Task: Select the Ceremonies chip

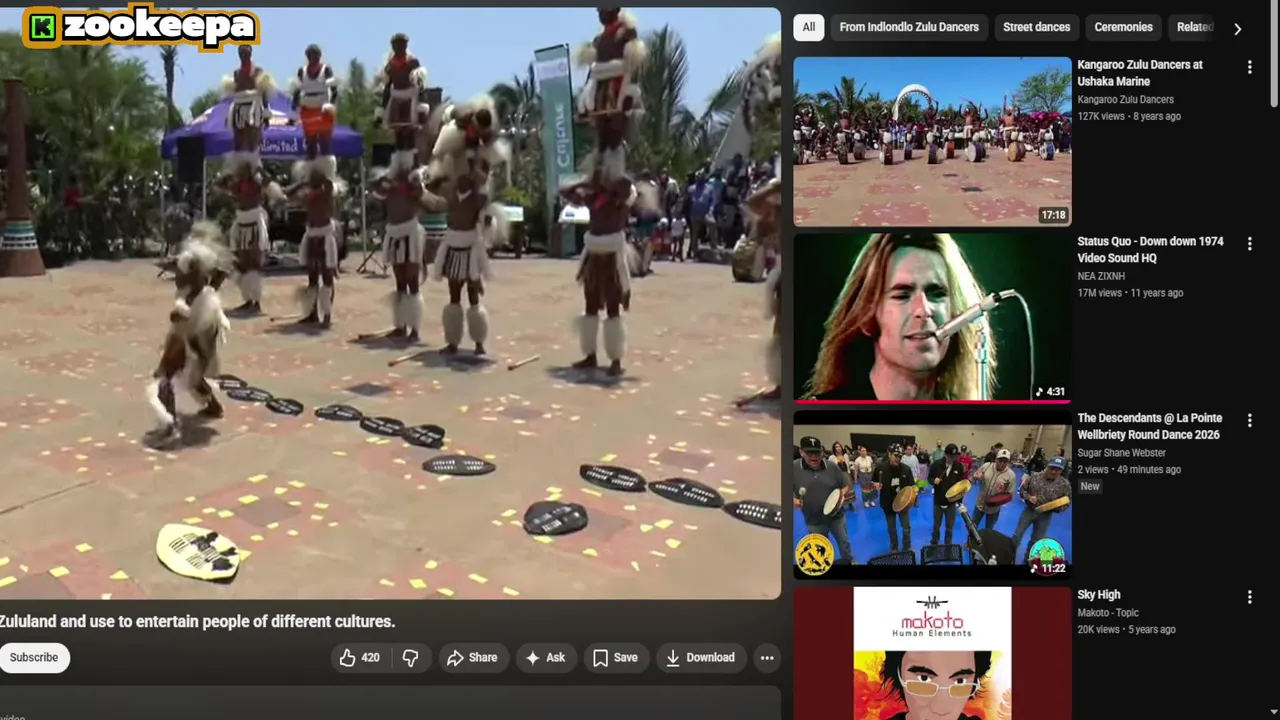Action: coord(1123,27)
